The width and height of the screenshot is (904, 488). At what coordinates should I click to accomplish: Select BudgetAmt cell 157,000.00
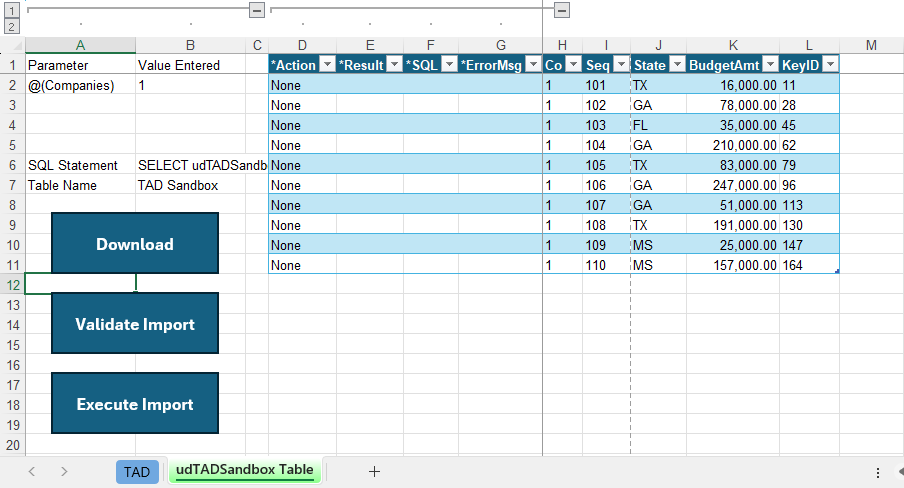point(733,265)
